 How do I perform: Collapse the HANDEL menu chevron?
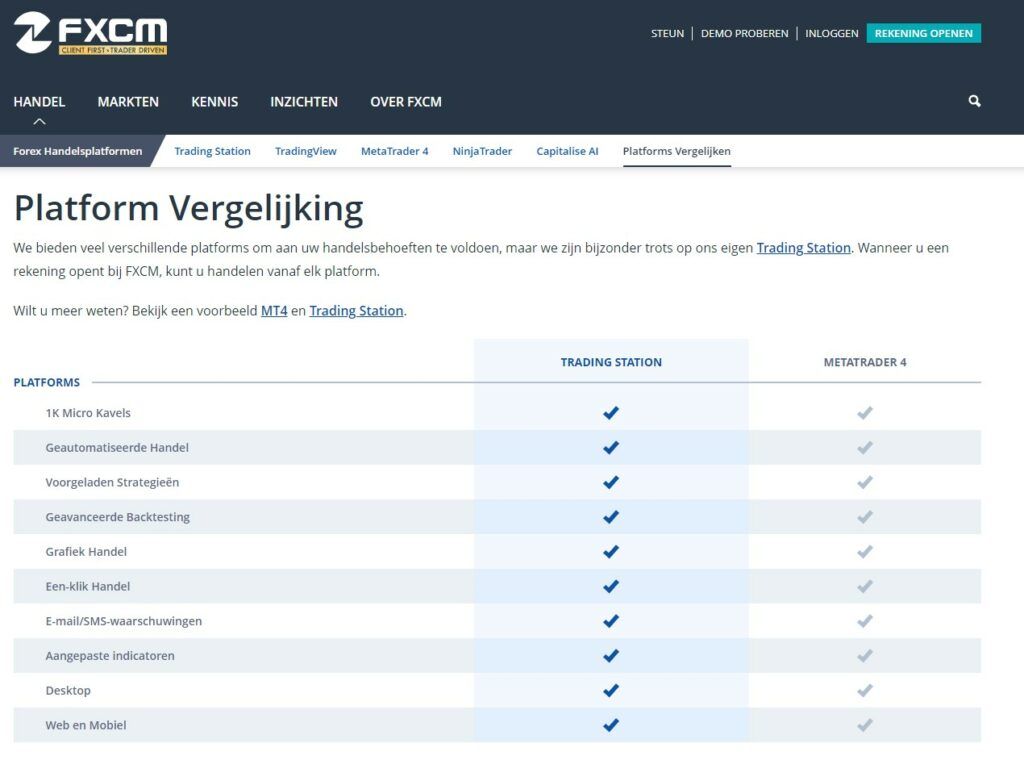pos(39,120)
